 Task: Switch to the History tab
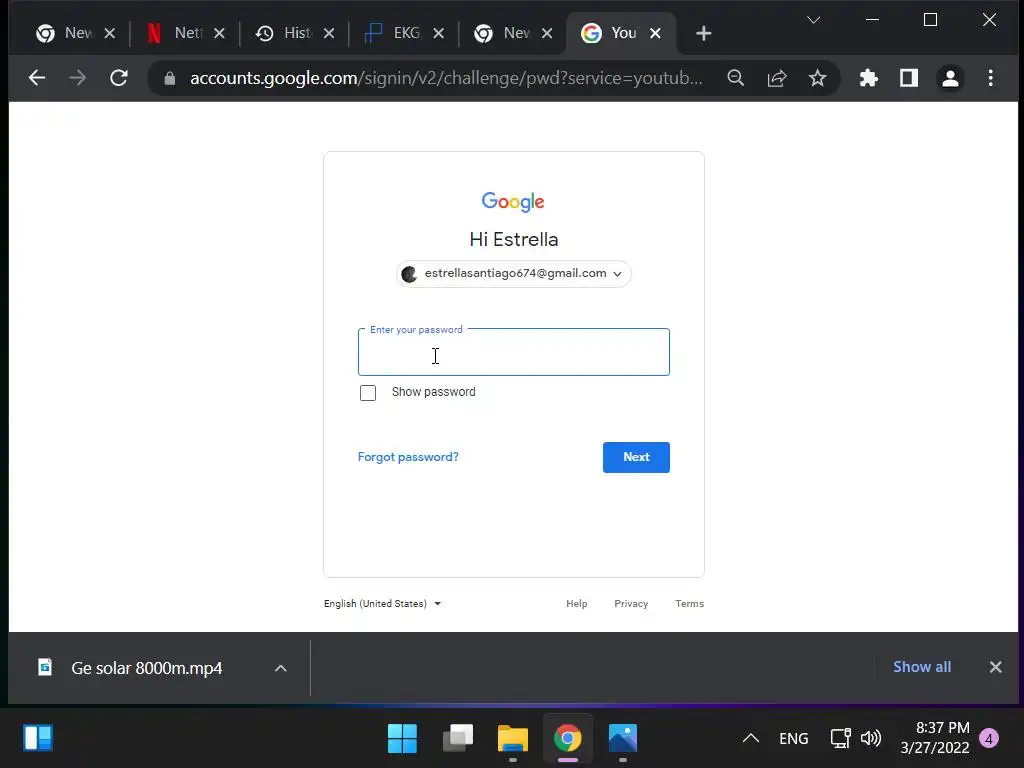pyautogui.click(x=285, y=33)
